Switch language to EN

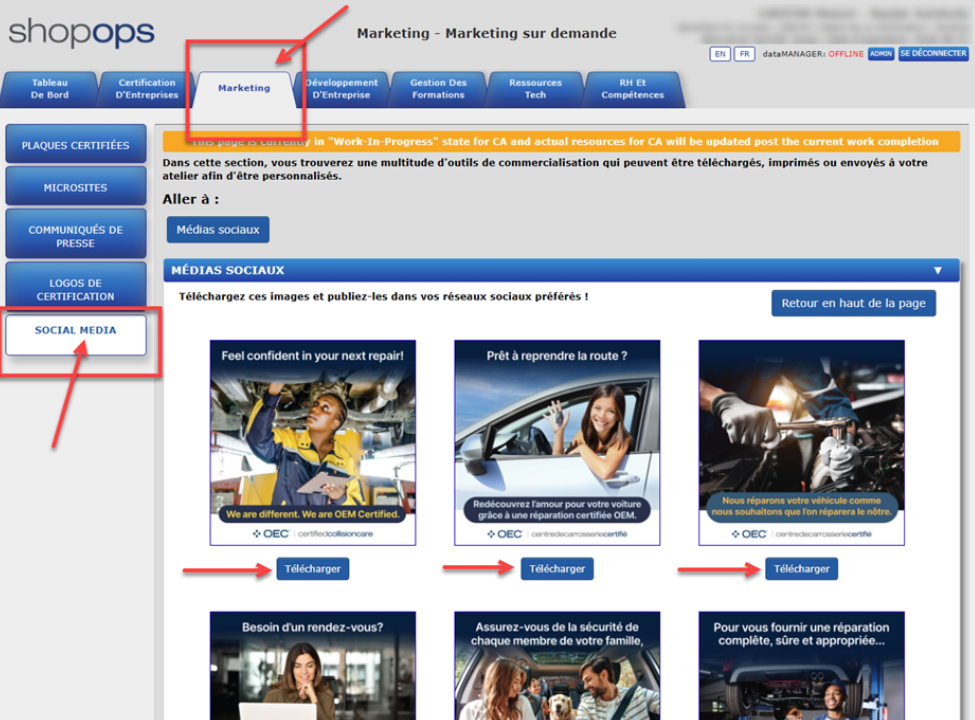coord(719,54)
